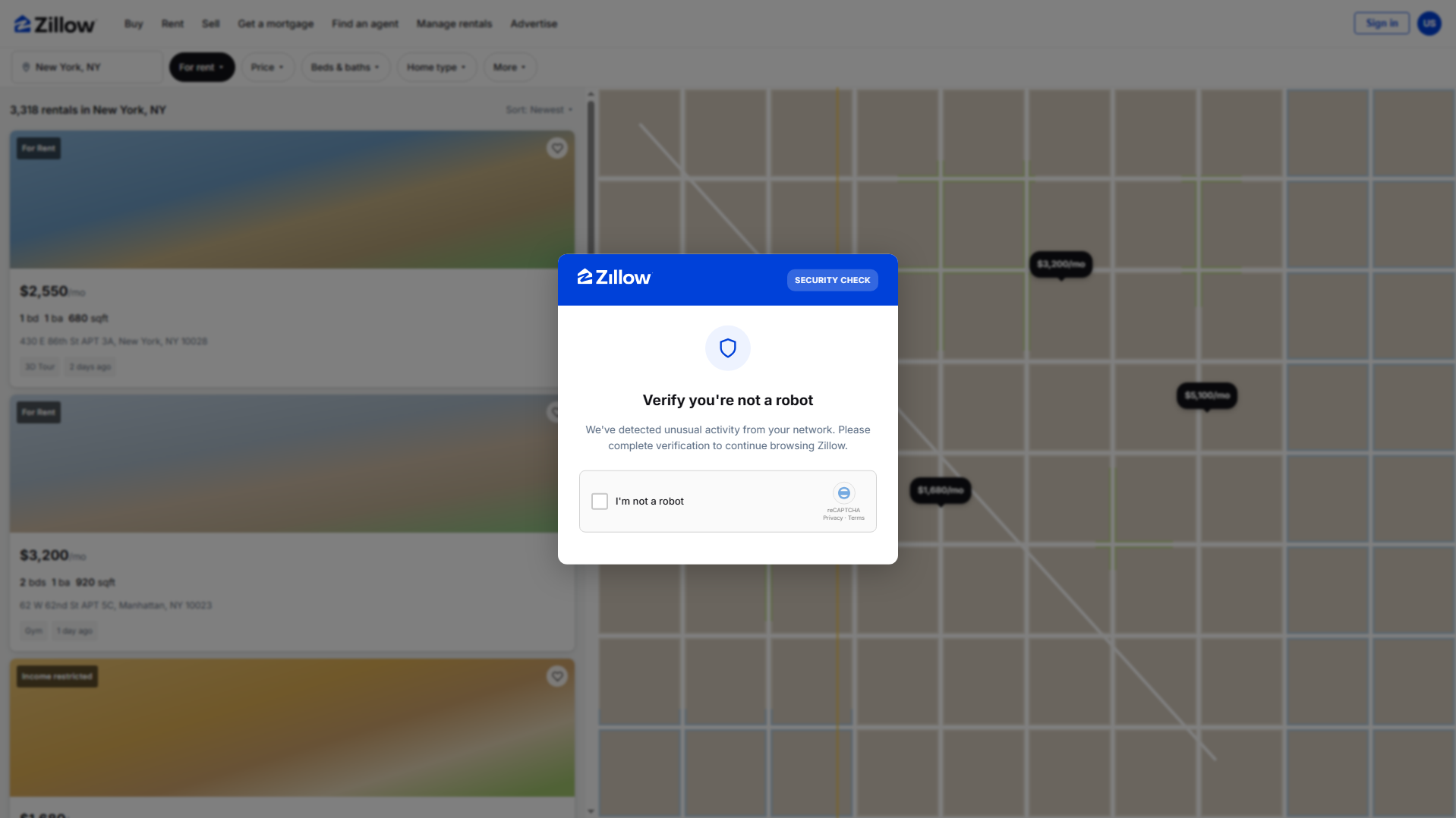This screenshot has height=818, width=1456.
Task: Open the Advertise page
Action: pyautogui.click(x=534, y=24)
